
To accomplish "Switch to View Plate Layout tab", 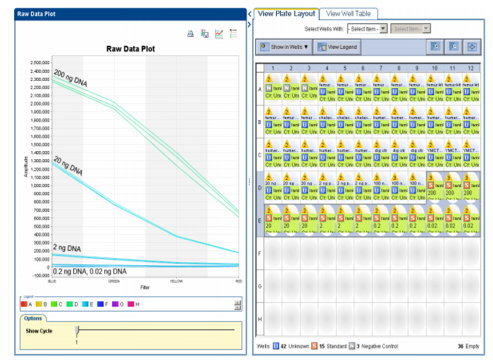I will (x=286, y=14).
